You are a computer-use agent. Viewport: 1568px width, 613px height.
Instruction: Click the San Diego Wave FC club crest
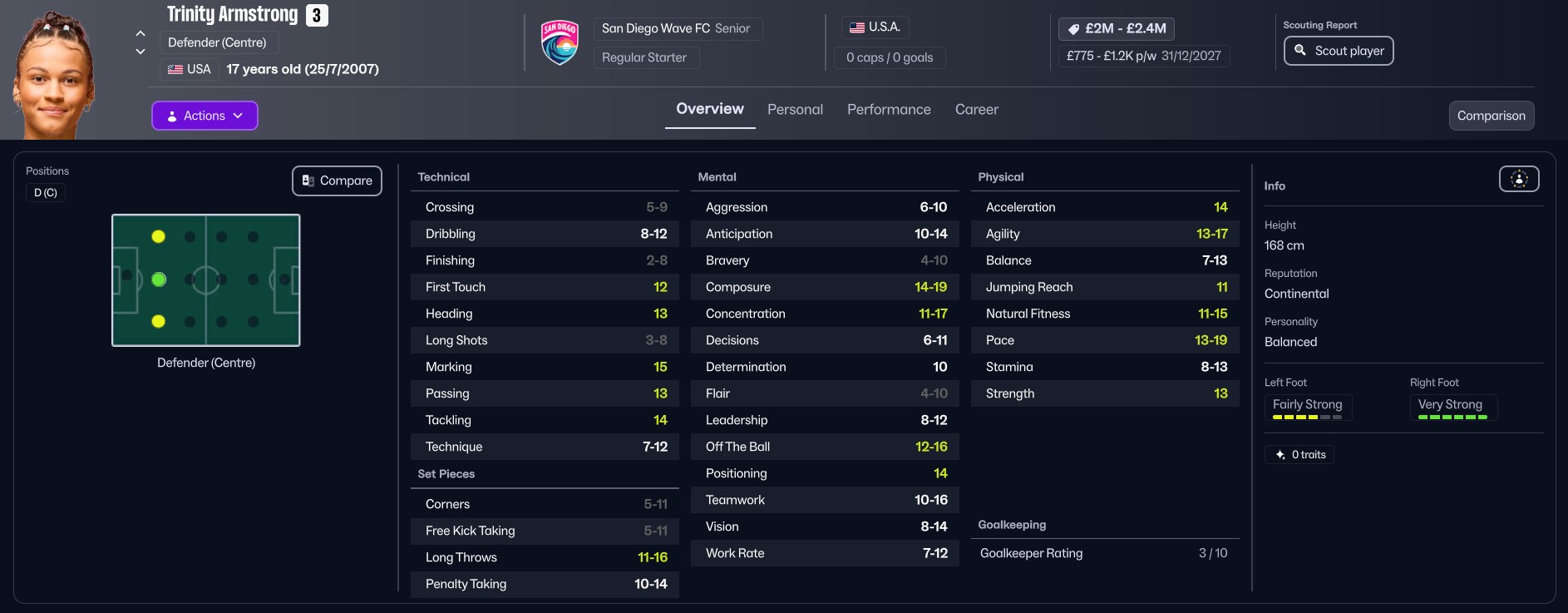560,42
